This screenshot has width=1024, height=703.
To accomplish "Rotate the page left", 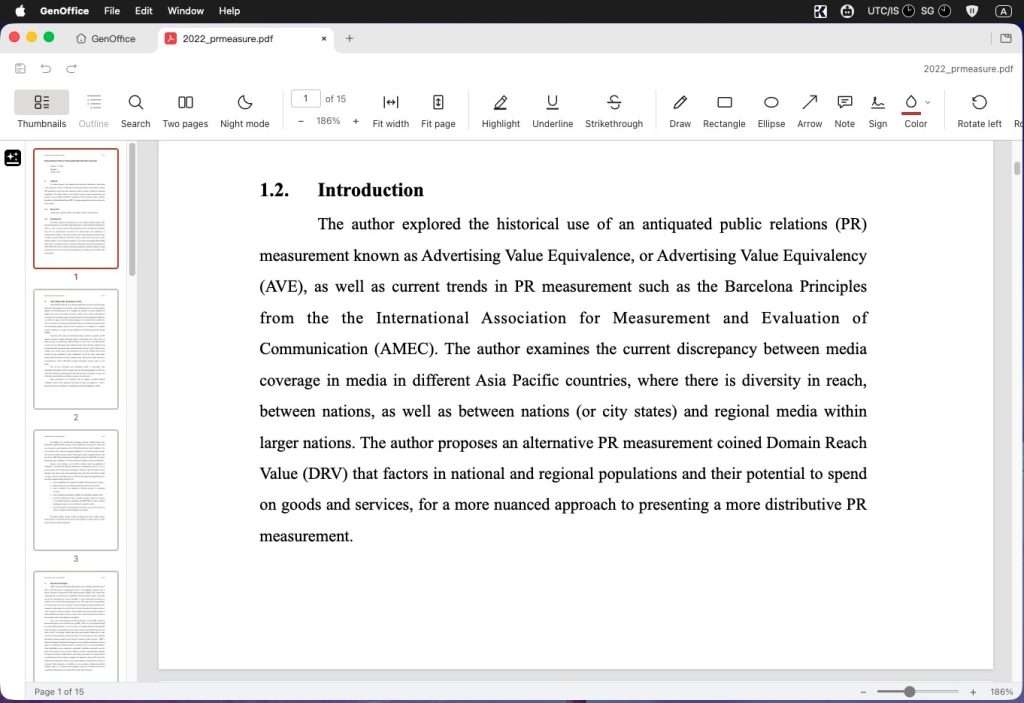I will (978, 110).
